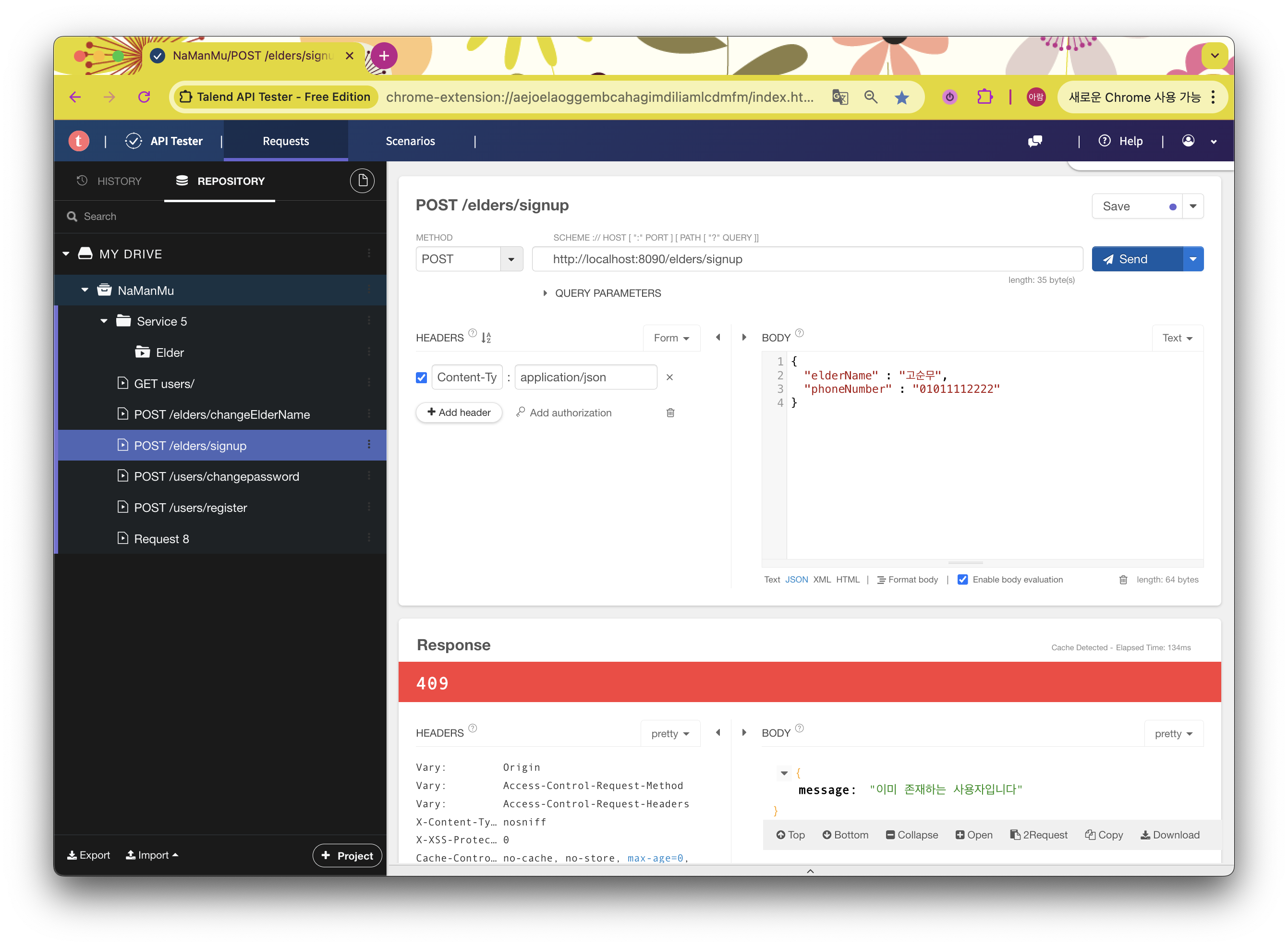Click Chrome's translate page icon

click(x=840, y=97)
